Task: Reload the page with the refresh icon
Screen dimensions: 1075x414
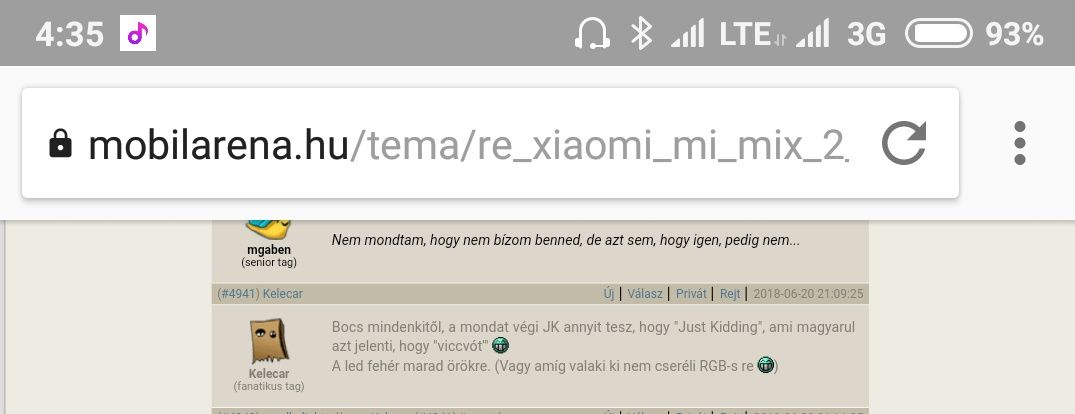Action: [904, 143]
